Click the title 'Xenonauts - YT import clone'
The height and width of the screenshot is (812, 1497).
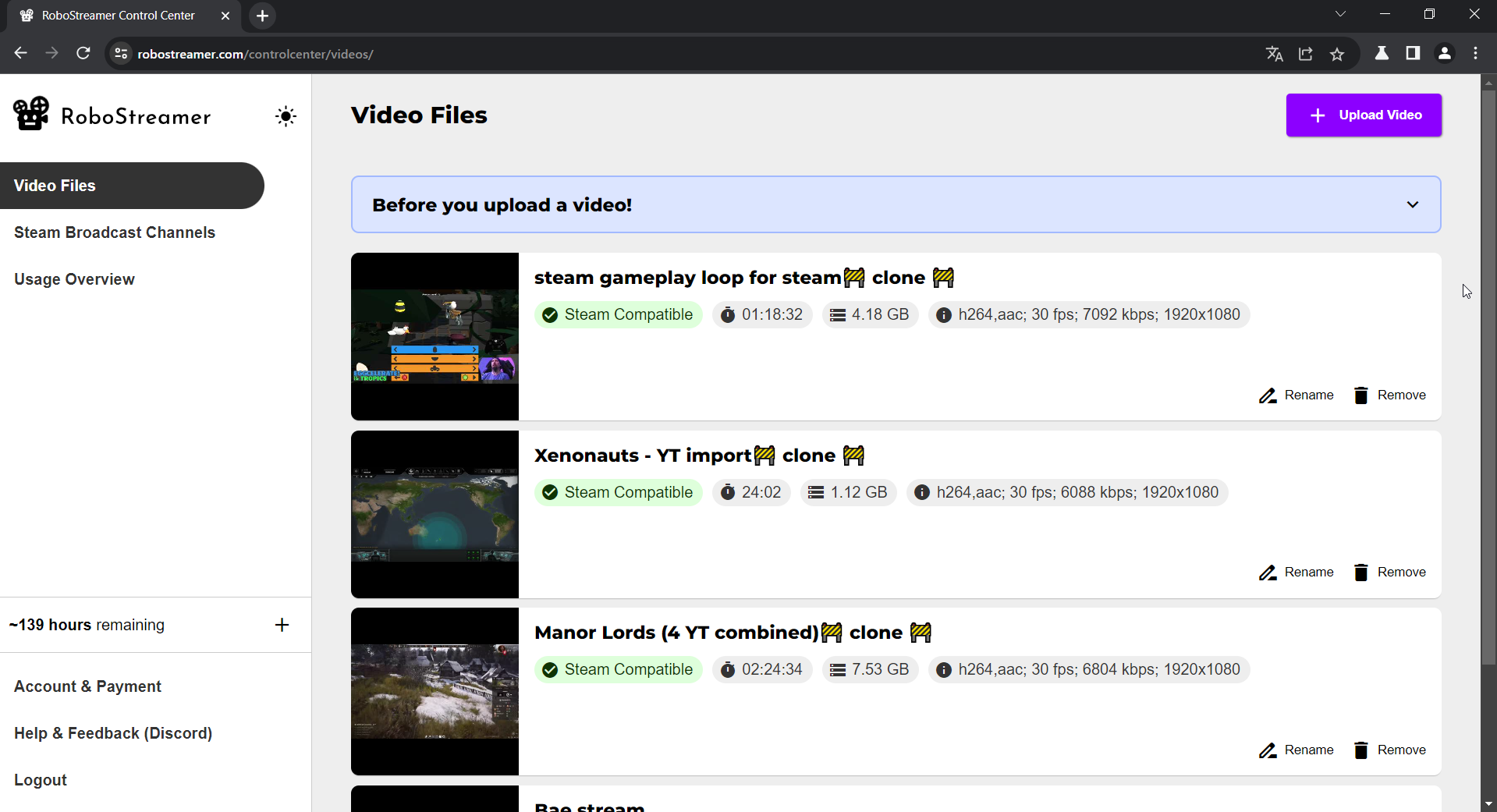point(700,456)
